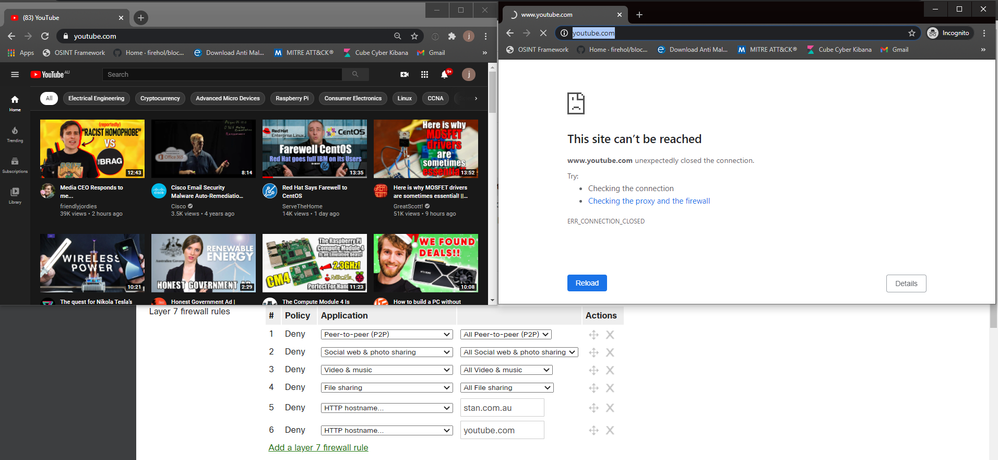Open OSINT Framework bookmark in Incognito window
998x460 pixels.
tap(537, 49)
